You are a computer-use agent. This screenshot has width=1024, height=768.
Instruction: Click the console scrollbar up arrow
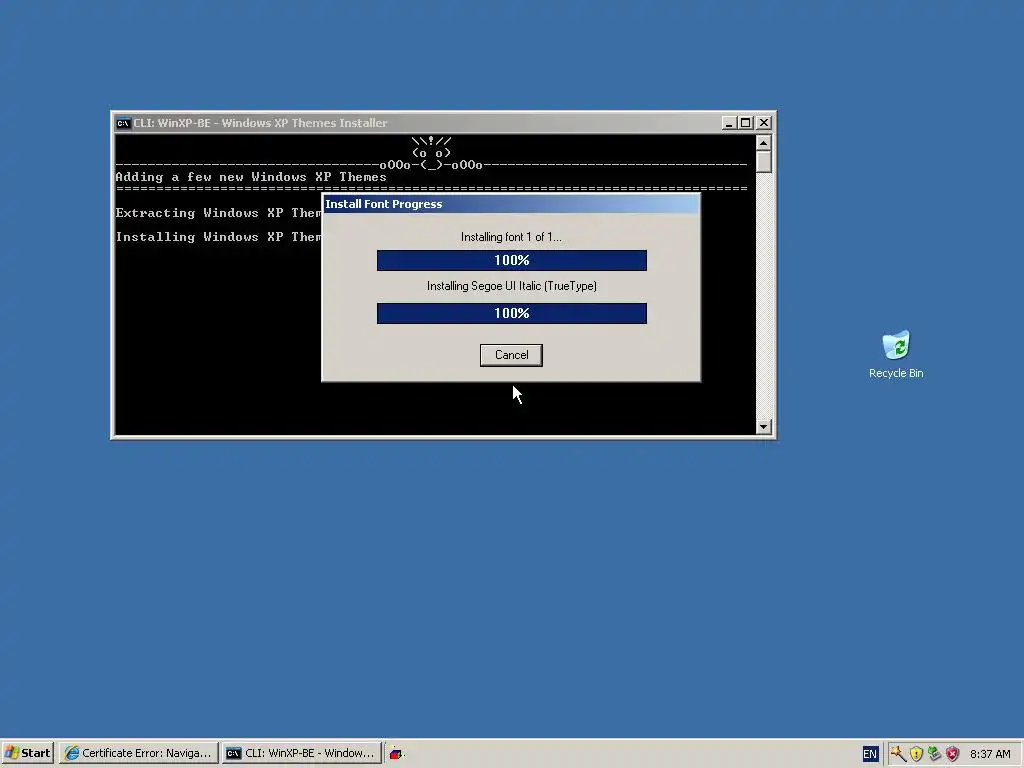tap(763, 142)
